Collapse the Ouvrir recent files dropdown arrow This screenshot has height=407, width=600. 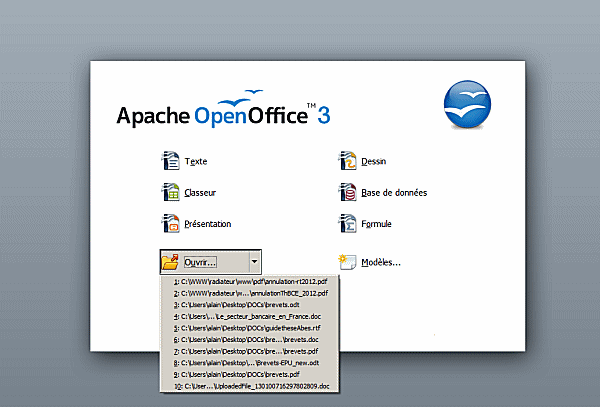click(255, 262)
